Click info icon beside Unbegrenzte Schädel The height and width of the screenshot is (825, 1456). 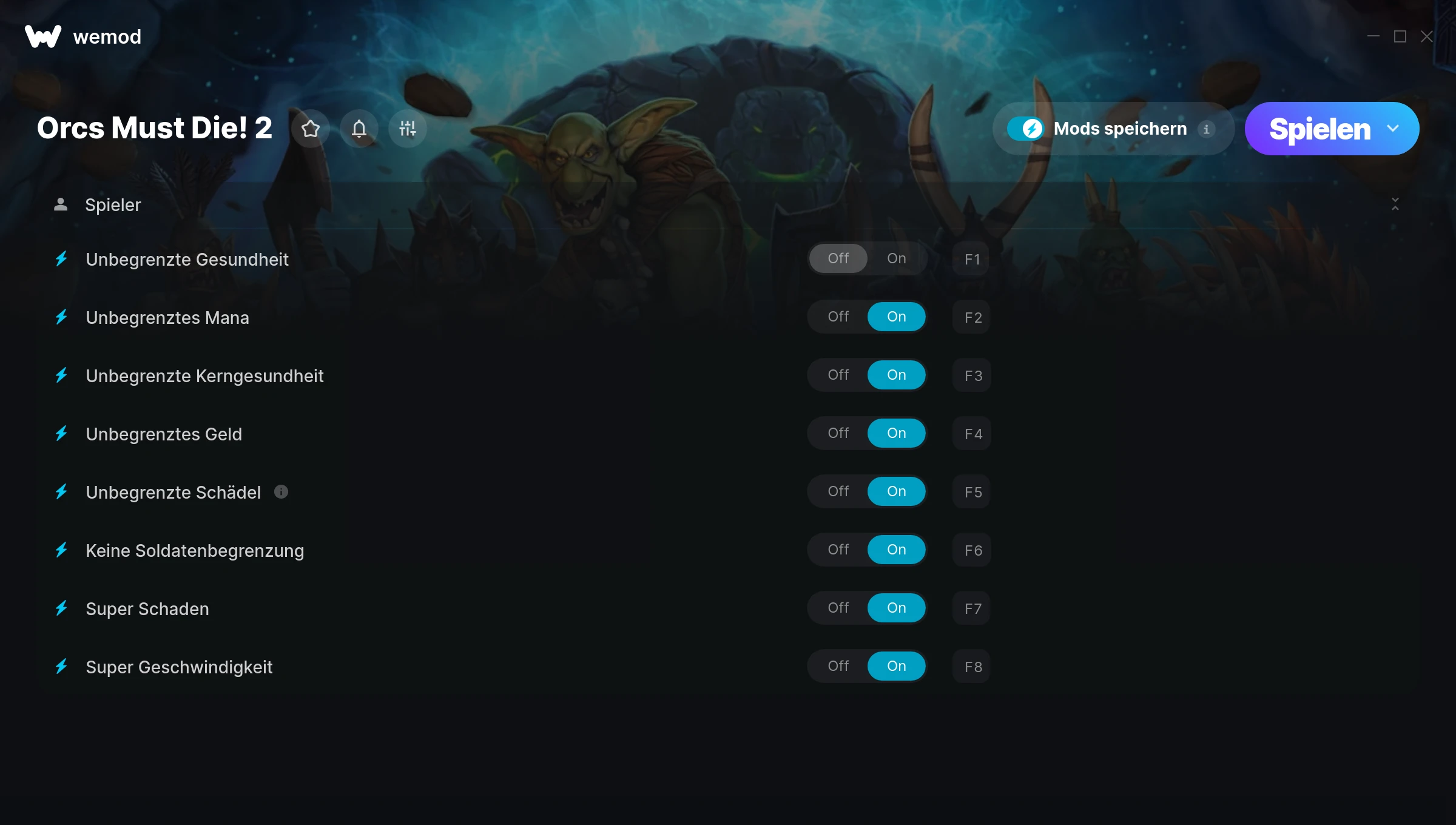(x=281, y=492)
